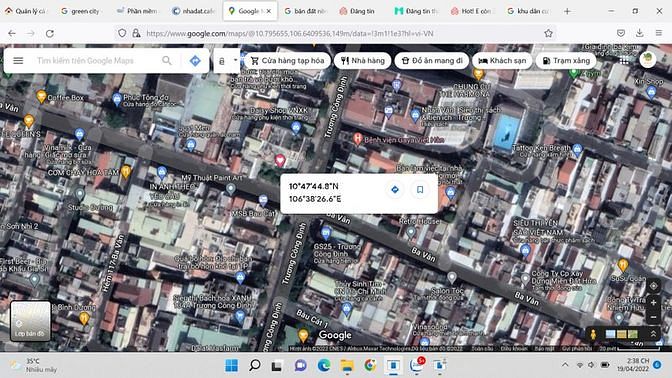Expand the imagery strip with double chevron

[653, 333]
